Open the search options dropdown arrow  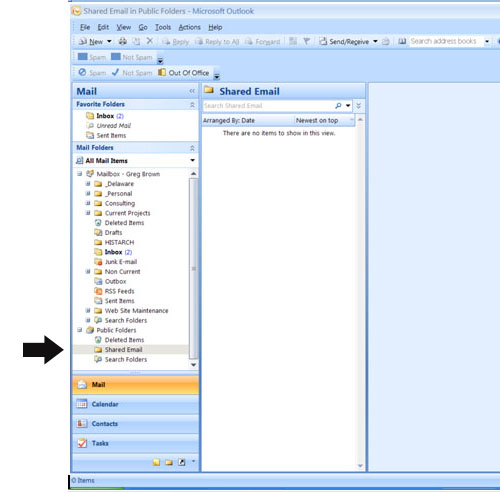tap(348, 106)
